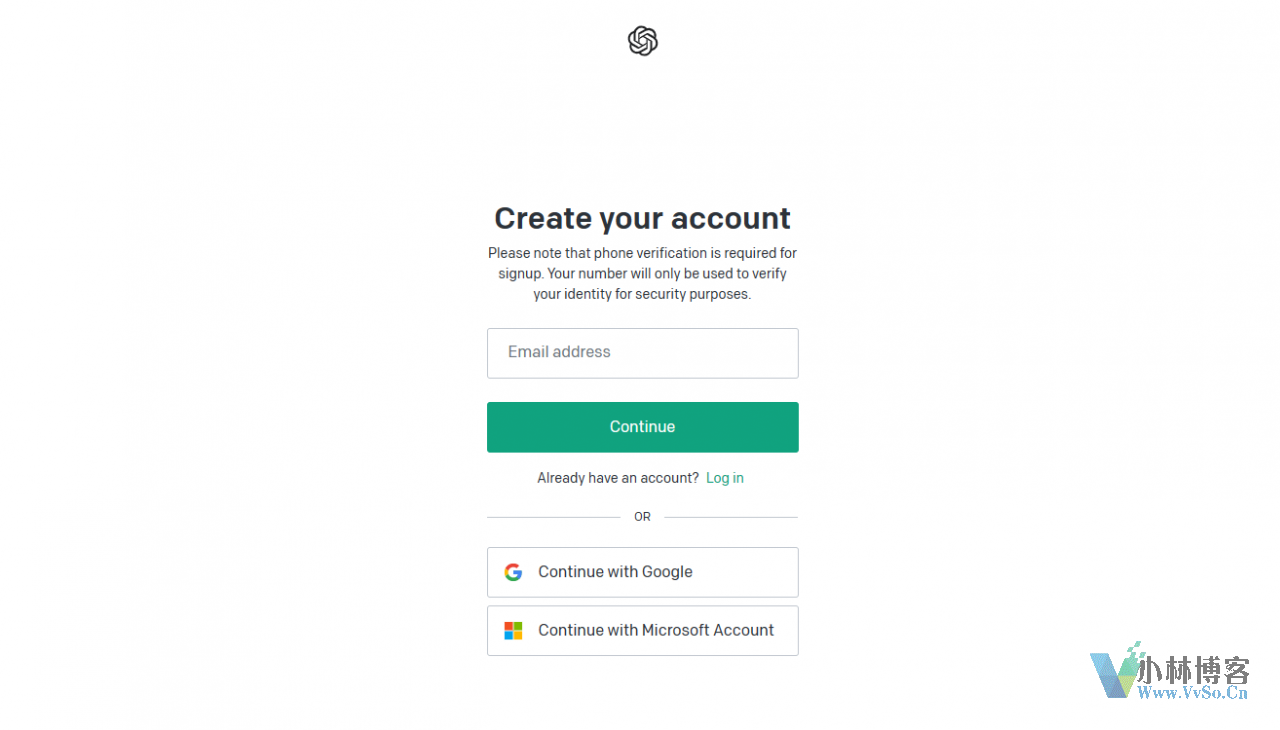This screenshot has width=1280, height=730.
Task: Choose Continue with Microsoft Account
Action: (x=643, y=630)
